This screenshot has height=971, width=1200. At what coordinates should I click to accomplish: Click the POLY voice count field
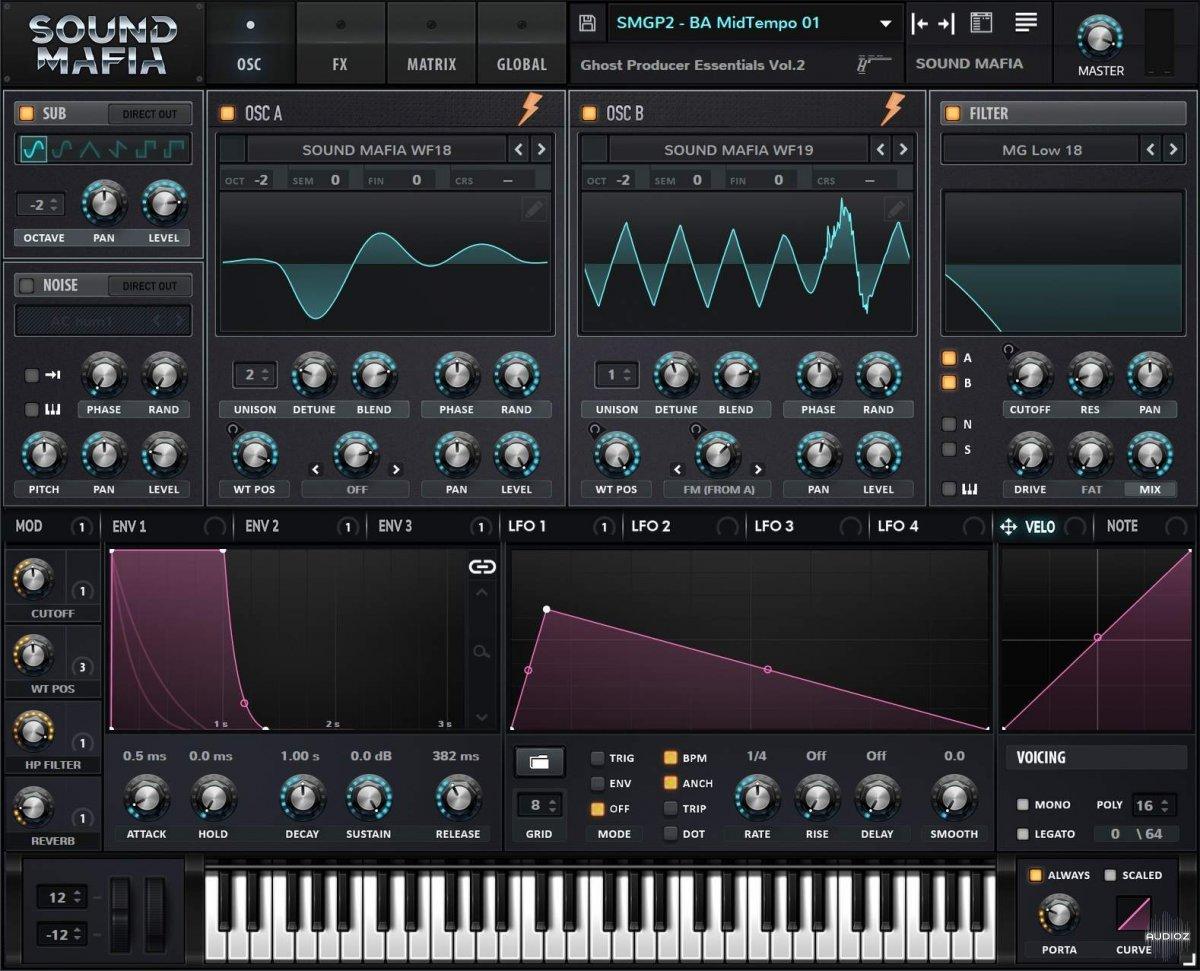pyautogui.click(x=1155, y=805)
